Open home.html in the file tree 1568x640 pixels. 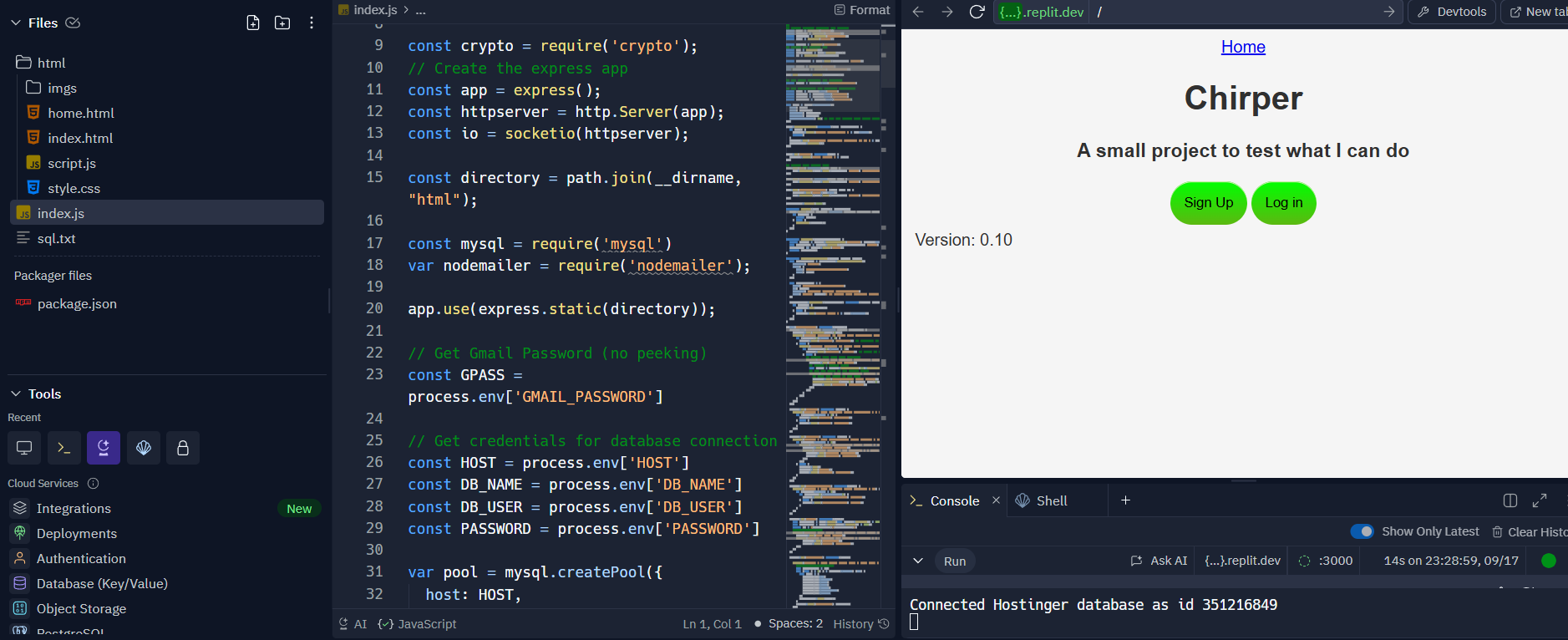pyautogui.click(x=80, y=113)
